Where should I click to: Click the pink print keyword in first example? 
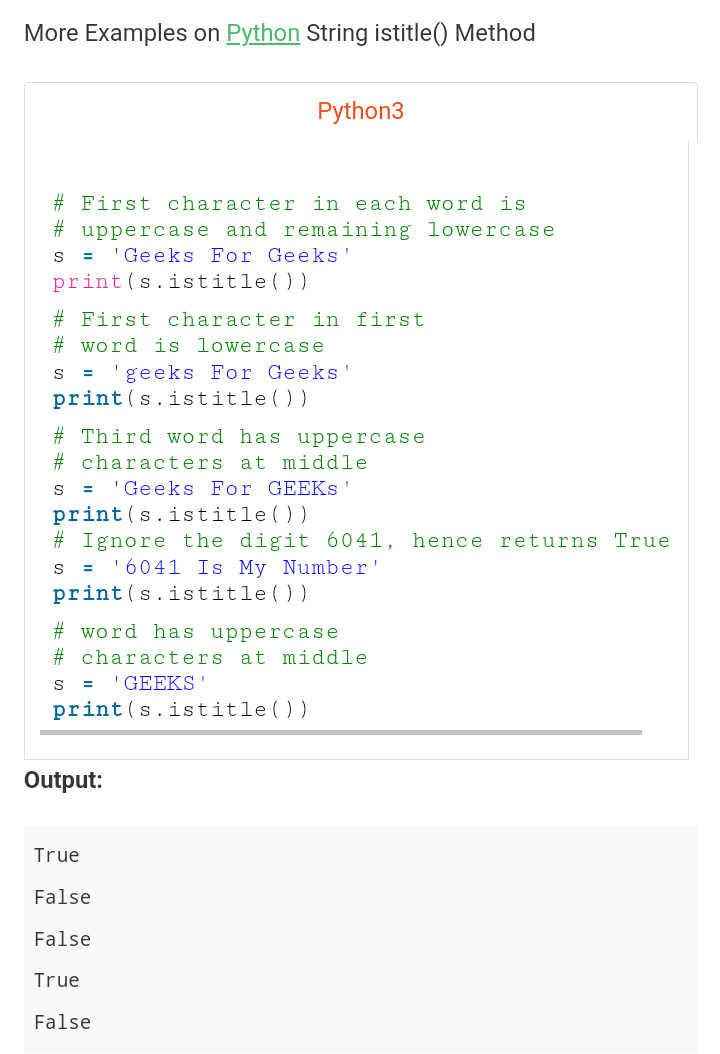pos(87,281)
